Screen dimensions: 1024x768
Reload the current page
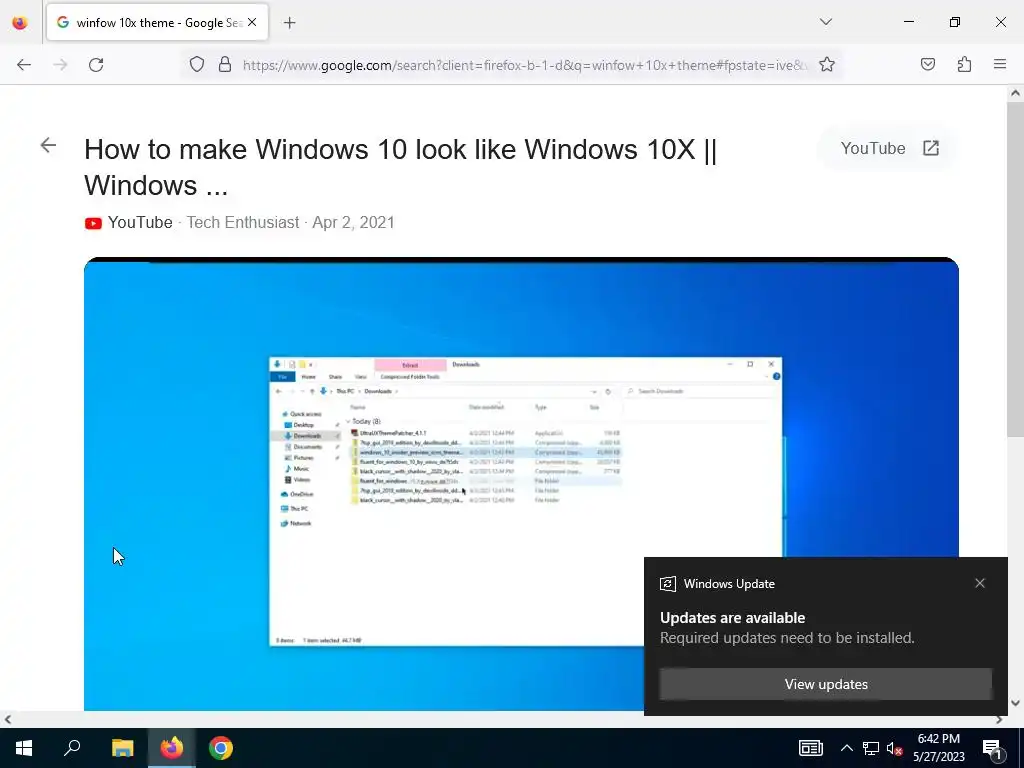96,65
